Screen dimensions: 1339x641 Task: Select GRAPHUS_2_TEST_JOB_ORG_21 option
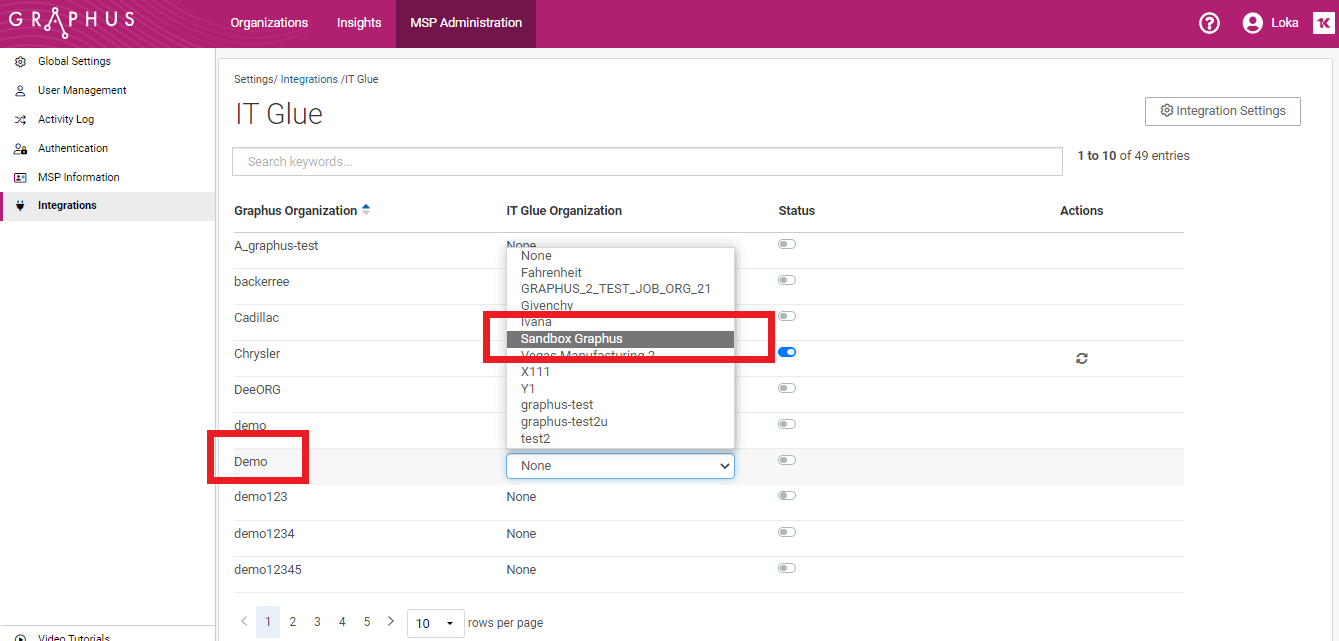[x=620, y=289]
